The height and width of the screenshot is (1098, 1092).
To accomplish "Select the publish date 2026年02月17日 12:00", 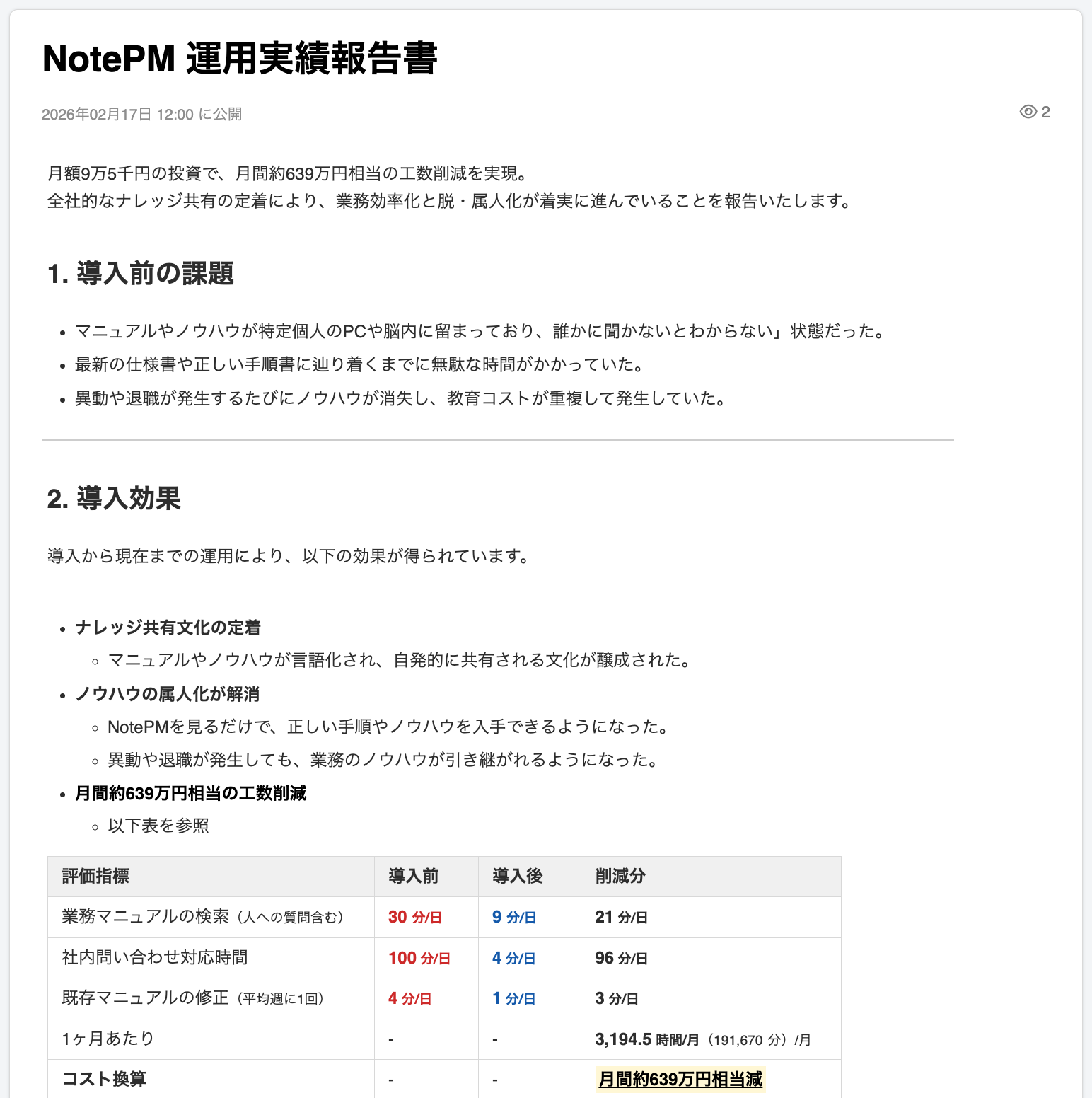I will point(116,114).
